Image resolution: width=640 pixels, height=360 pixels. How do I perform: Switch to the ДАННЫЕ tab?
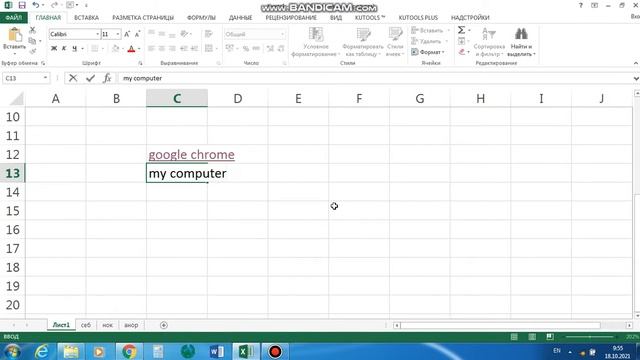(x=240, y=18)
